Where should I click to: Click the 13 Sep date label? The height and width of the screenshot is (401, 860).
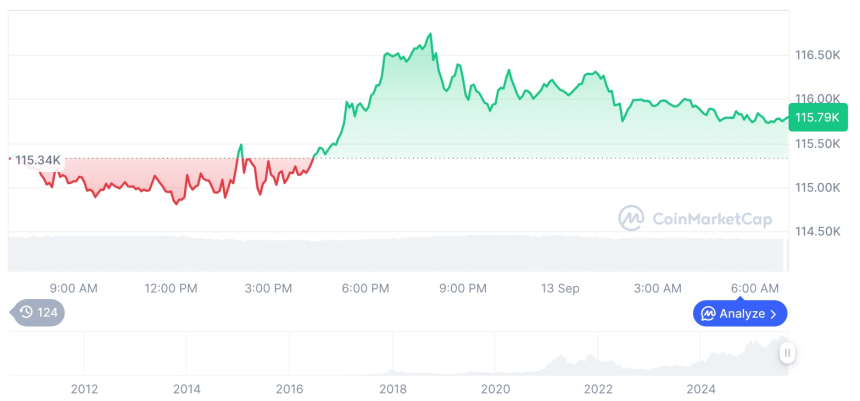click(x=560, y=288)
